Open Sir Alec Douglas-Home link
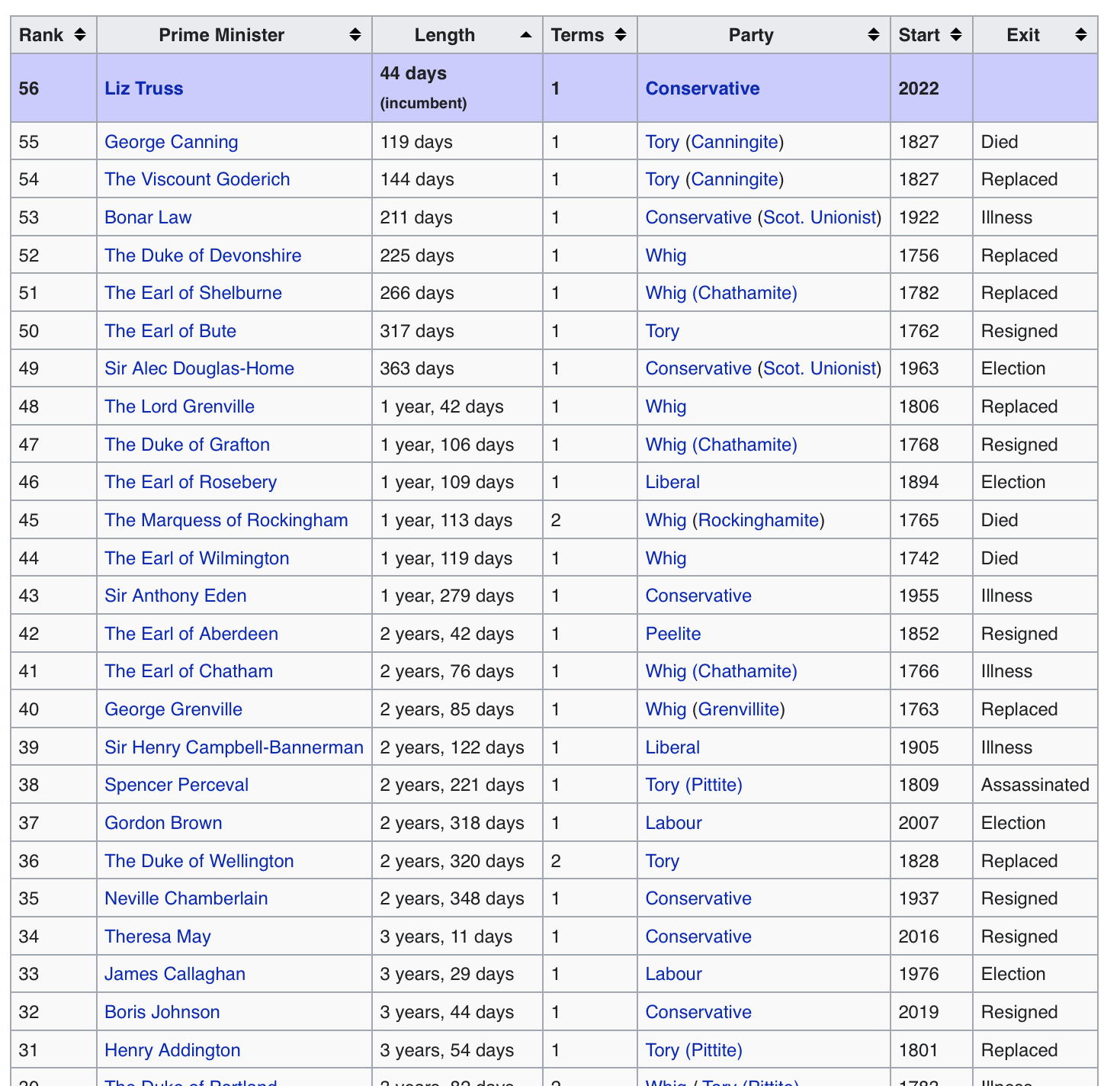 pyautogui.click(x=200, y=368)
